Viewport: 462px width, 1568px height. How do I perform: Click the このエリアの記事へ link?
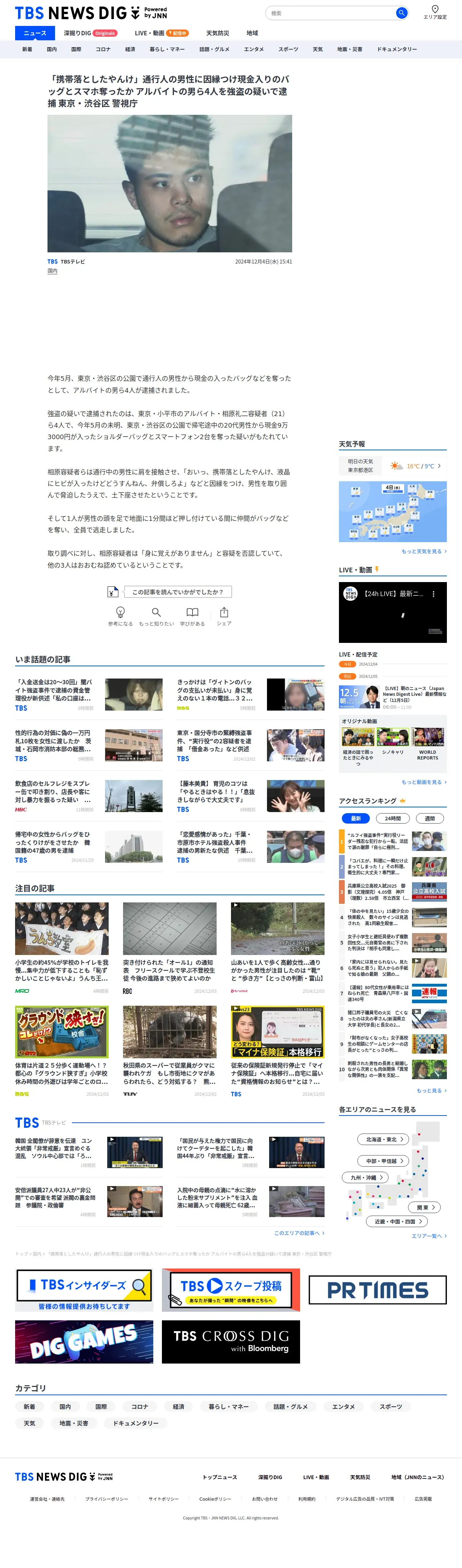[x=299, y=1233]
